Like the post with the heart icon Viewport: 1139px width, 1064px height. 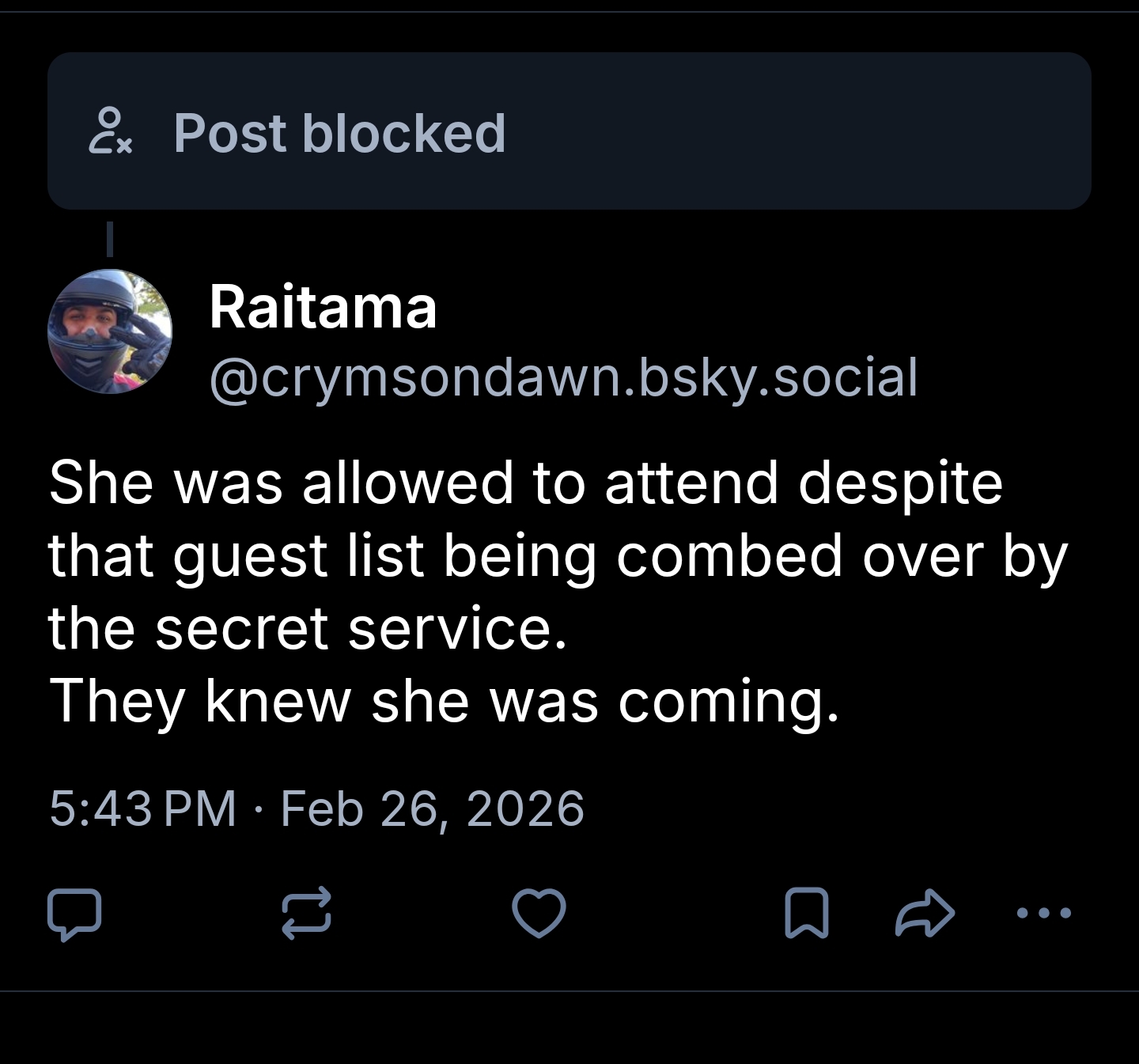click(539, 914)
